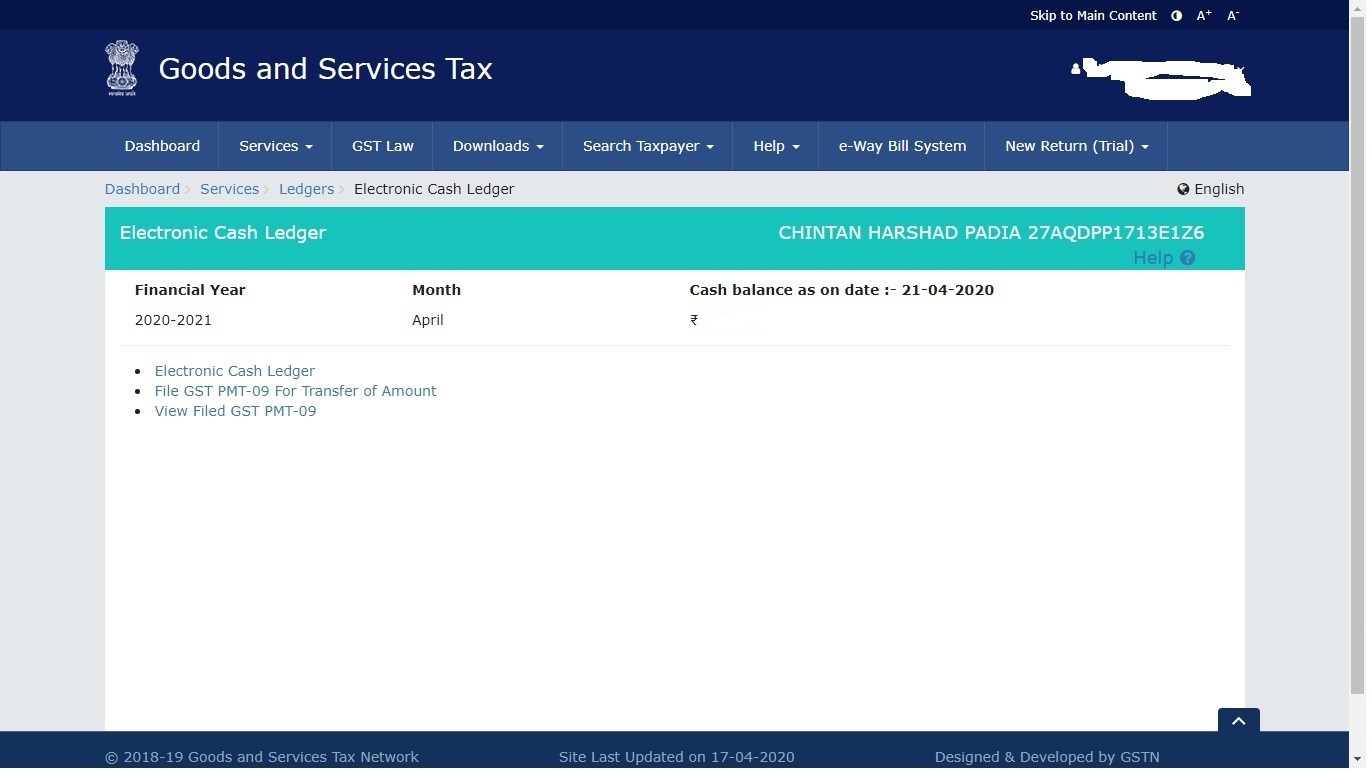The height and width of the screenshot is (772, 1372).
Task: Expand the Help dropdown in navbar
Action: (x=776, y=146)
